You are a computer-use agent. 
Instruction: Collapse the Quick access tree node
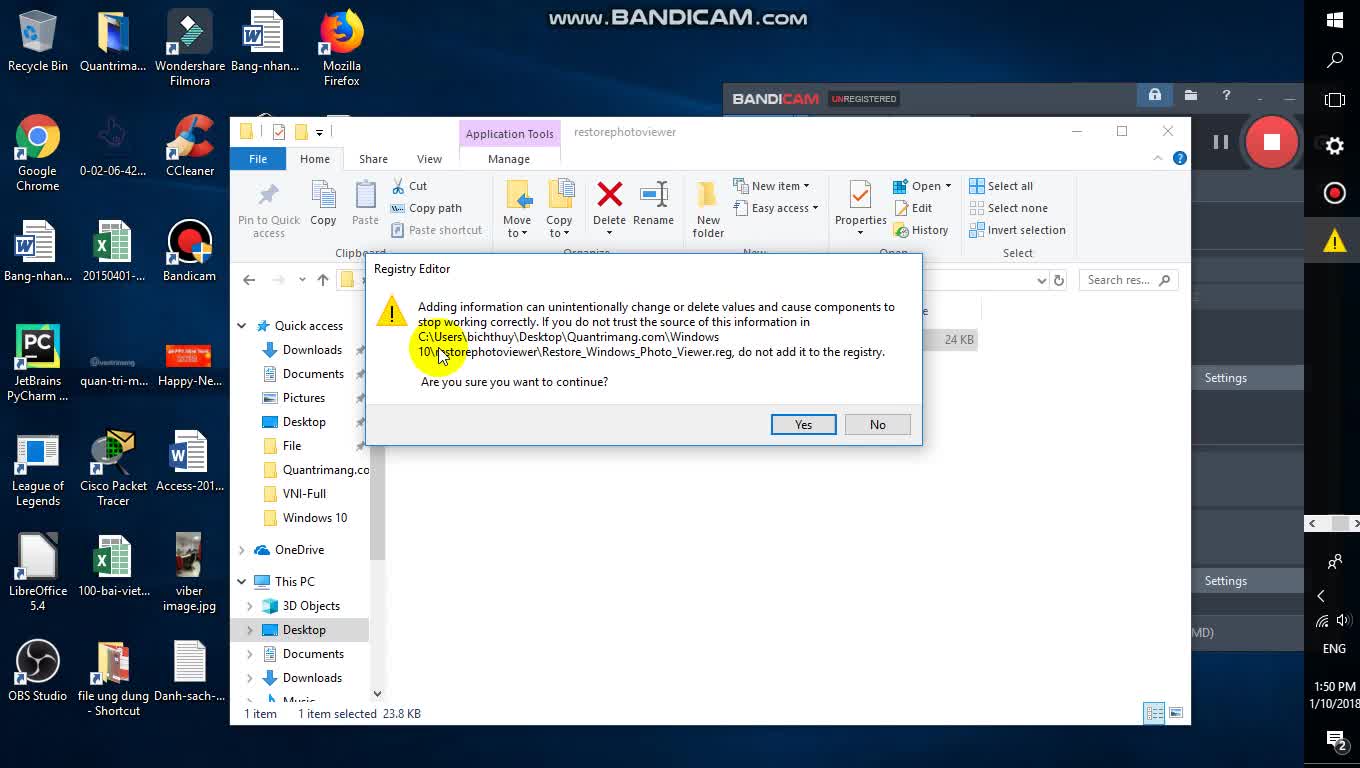coord(241,326)
